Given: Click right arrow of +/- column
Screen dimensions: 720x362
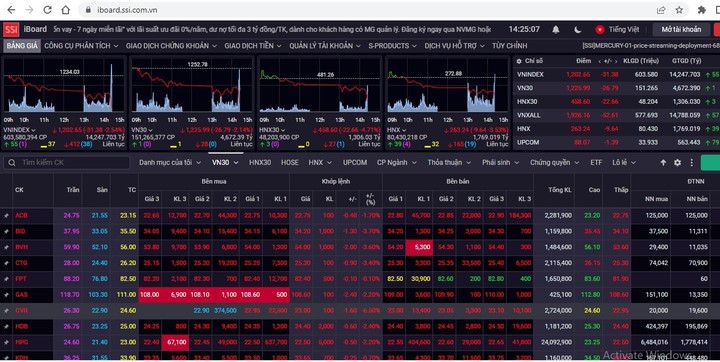Looking at the screenshot, I should (616, 61).
